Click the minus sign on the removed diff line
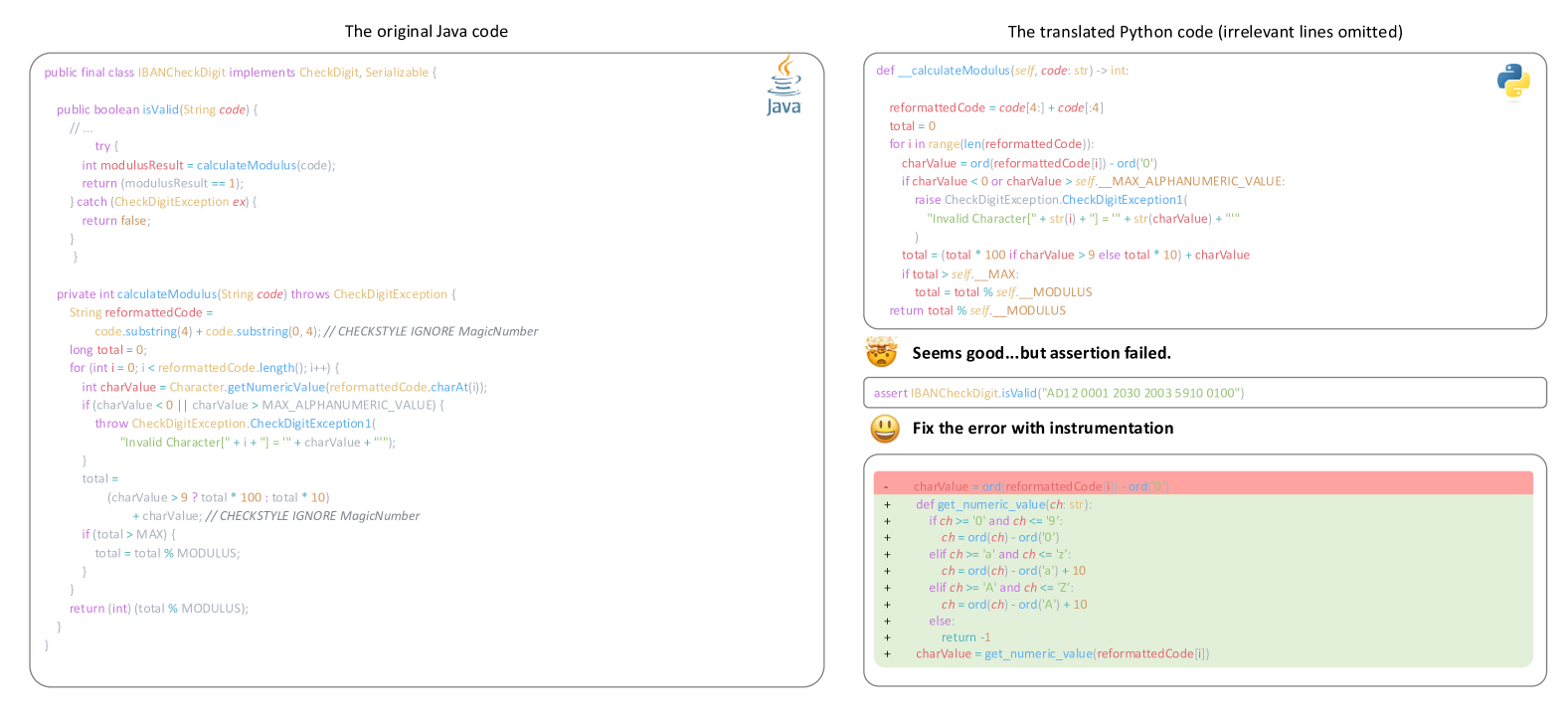The width and height of the screenshot is (1568, 719). (886, 486)
